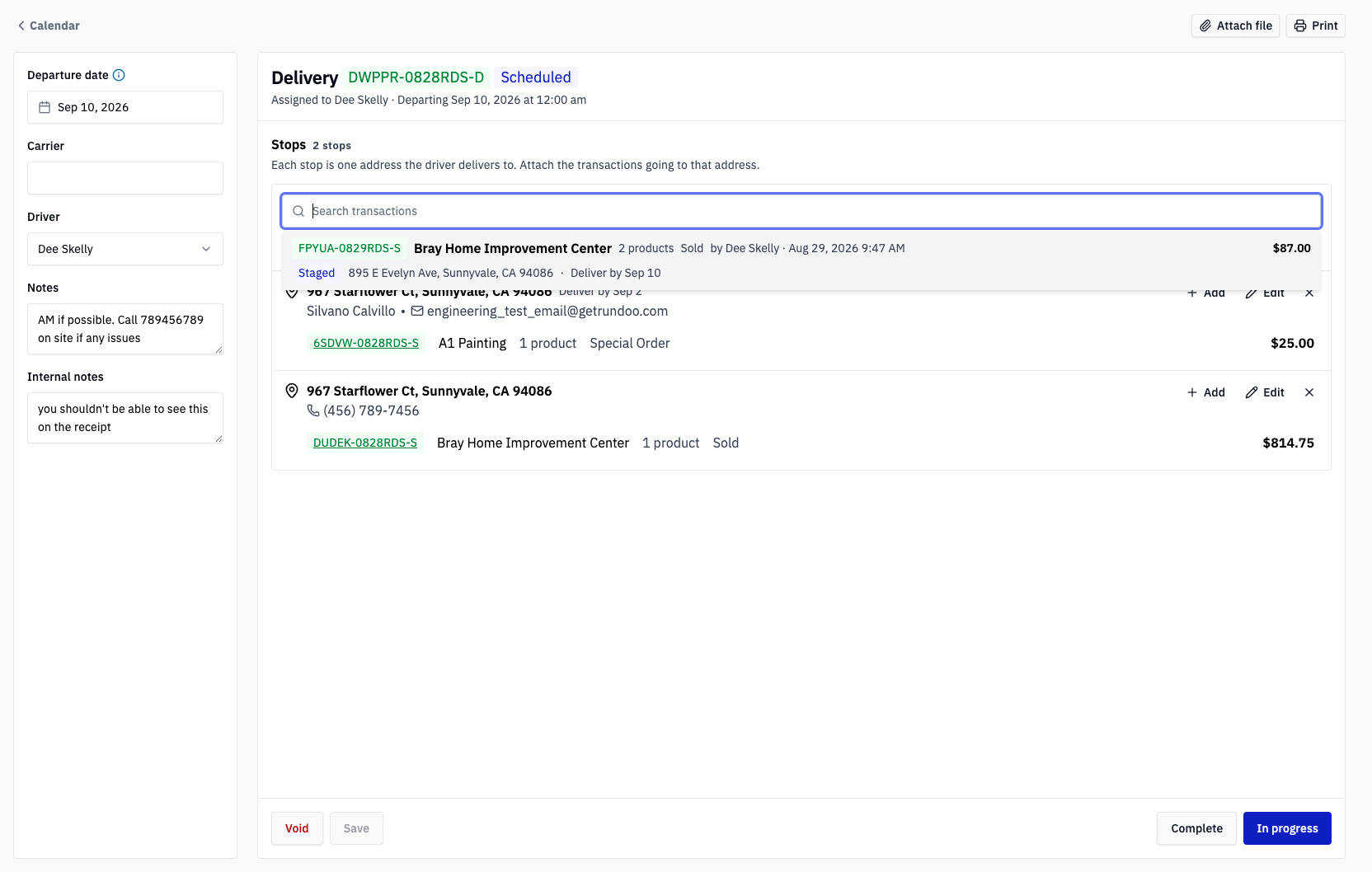Click the phone icon by (456) 789-7456
This screenshot has width=1372, height=872.
click(x=313, y=410)
